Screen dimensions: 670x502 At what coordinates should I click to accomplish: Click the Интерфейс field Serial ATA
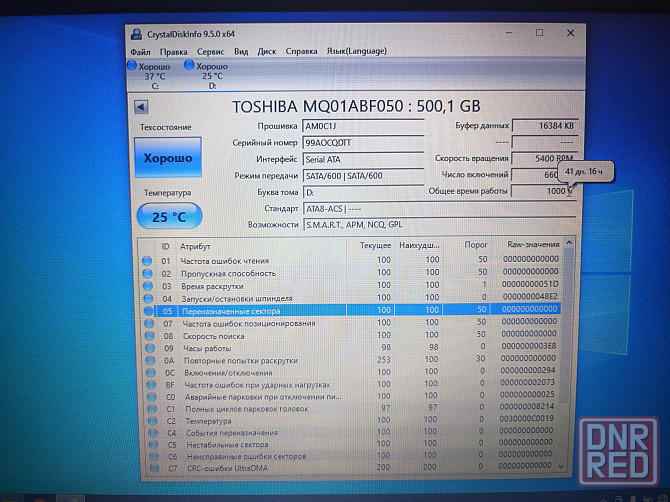(x=363, y=159)
